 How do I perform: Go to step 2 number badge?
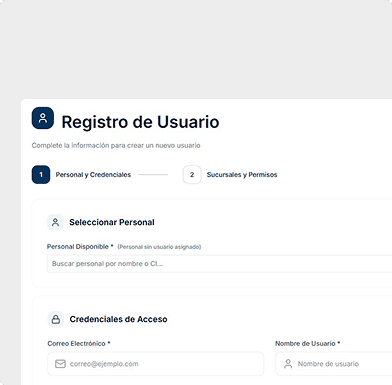click(192, 175)
